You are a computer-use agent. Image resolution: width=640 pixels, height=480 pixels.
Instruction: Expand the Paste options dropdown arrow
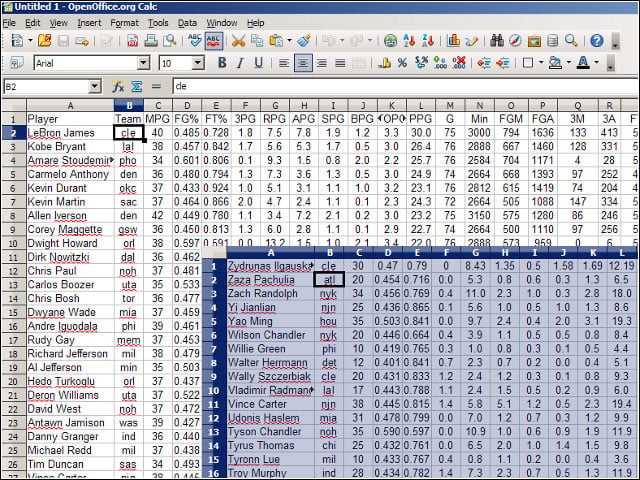[289, 40]
